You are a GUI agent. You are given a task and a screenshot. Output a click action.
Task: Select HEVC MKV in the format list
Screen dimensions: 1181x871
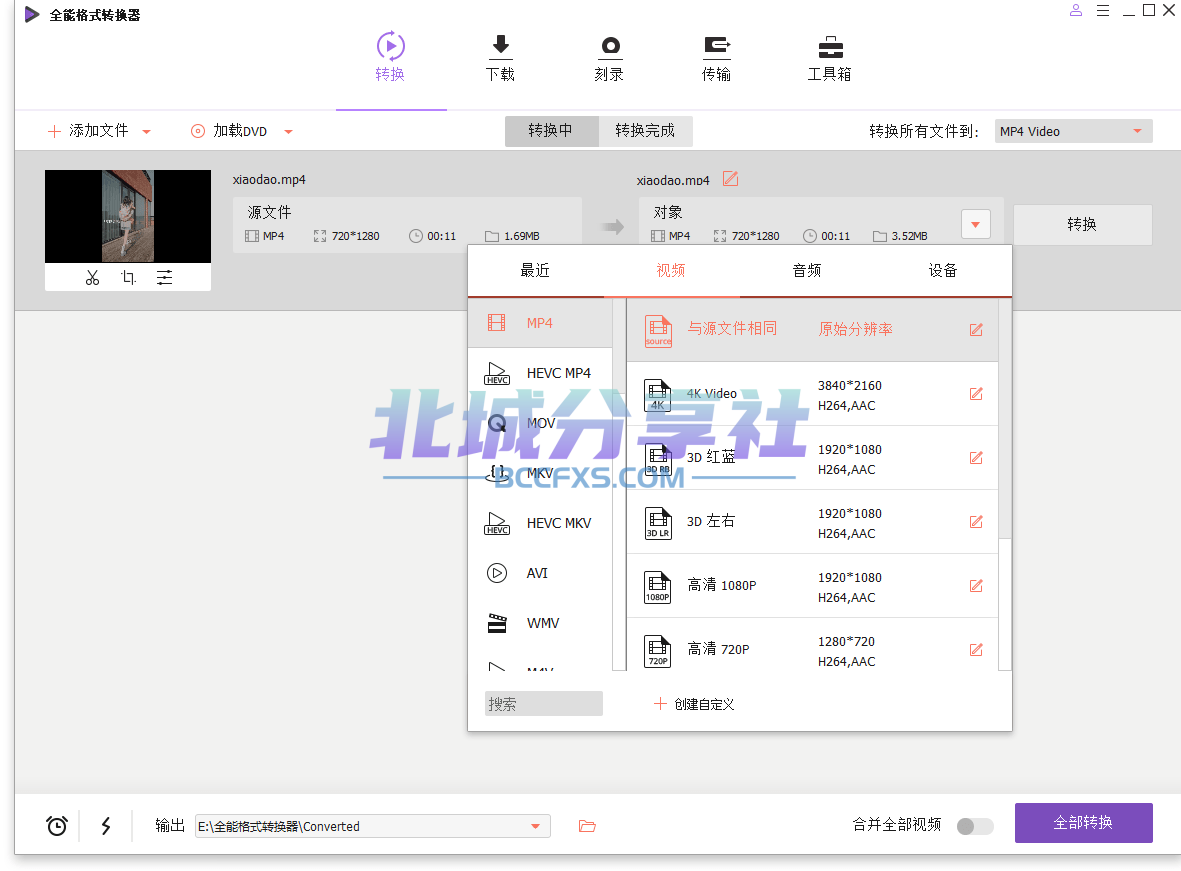(540, 523)
